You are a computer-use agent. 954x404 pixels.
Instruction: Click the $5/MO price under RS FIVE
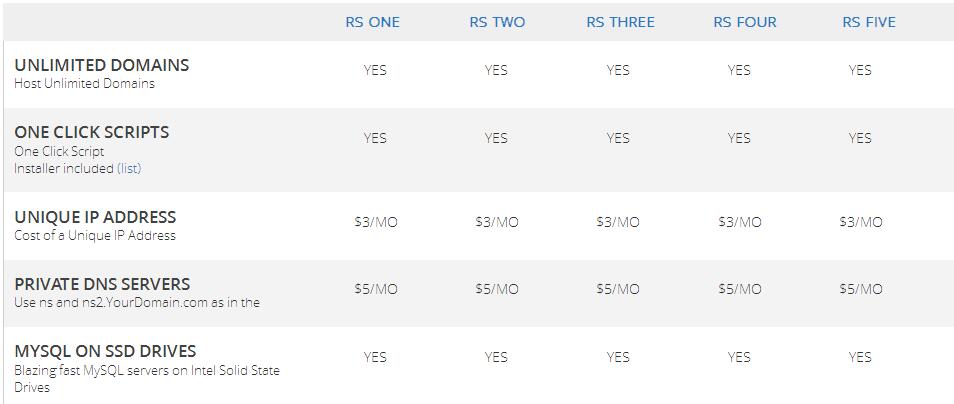click(860, 289)
